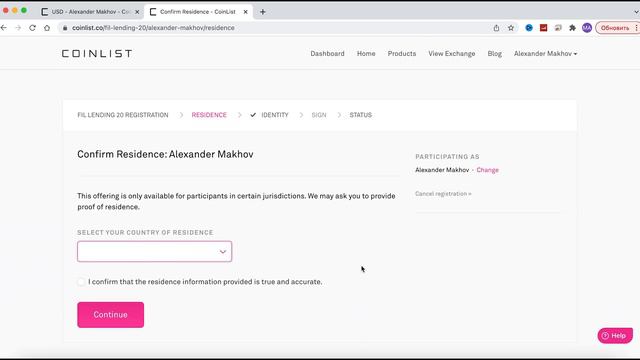Click the share icon in address bar
Screen dimensions: 640x360
click(496, 28)
